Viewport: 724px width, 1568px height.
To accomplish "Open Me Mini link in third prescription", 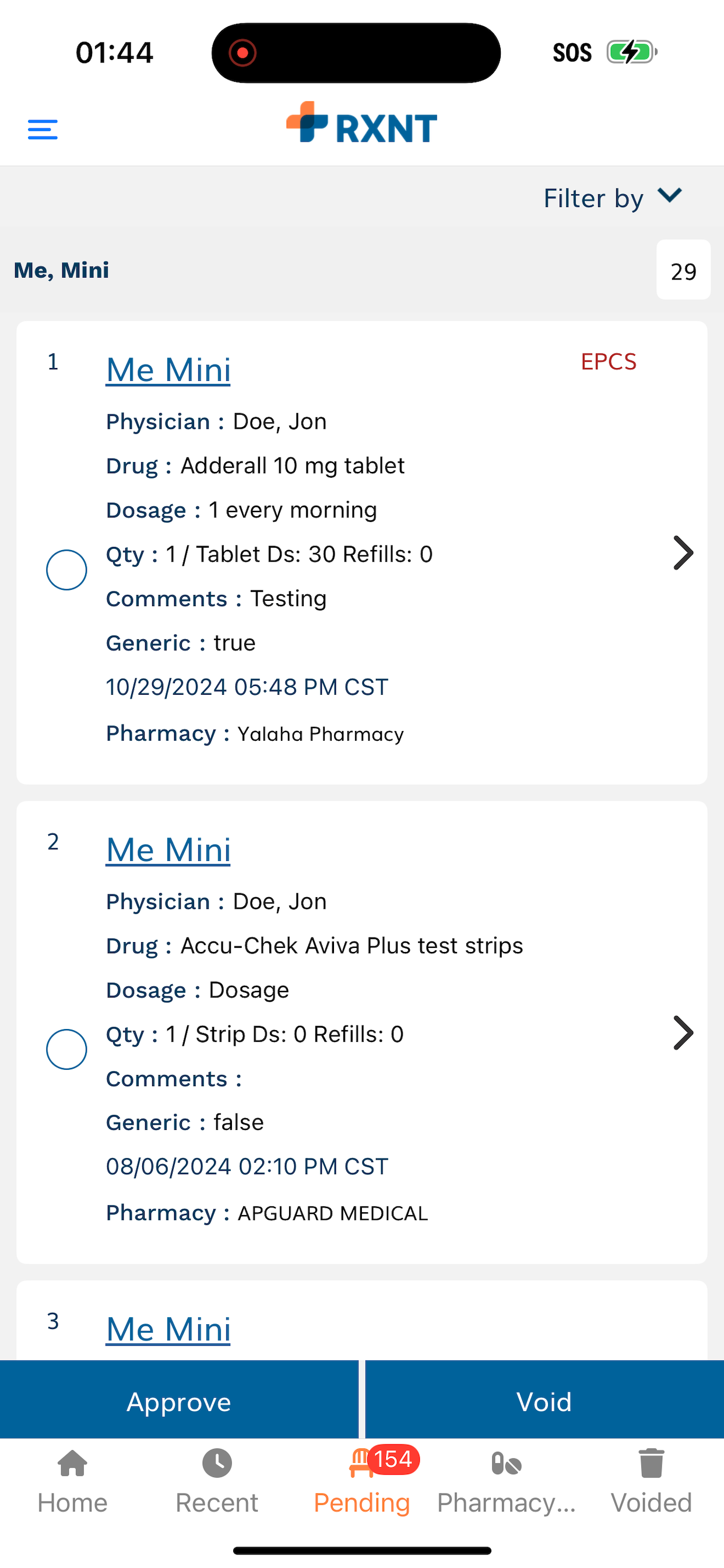I will tap(168, 1329).
